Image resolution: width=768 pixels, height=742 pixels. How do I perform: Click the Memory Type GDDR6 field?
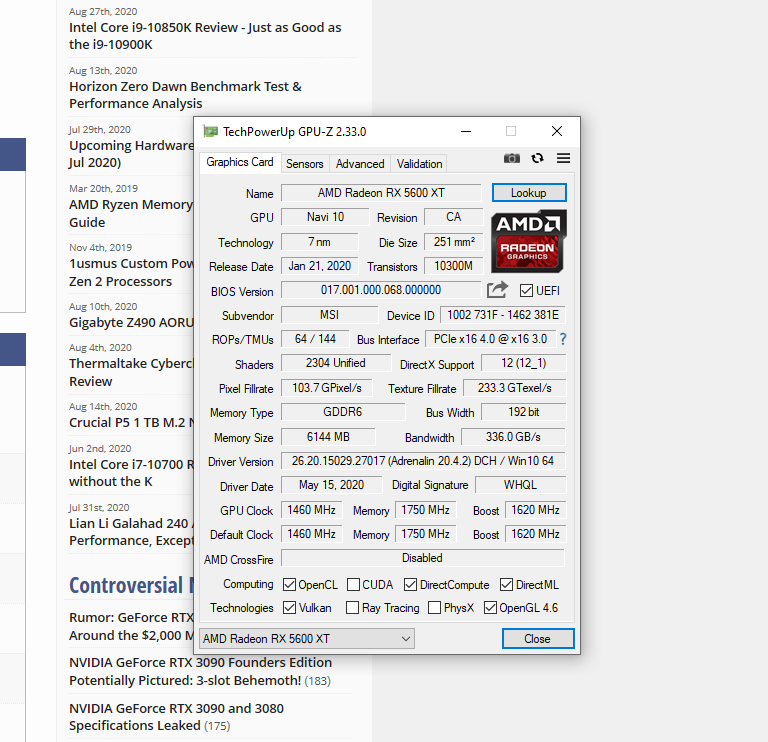[x=343, y=412]
